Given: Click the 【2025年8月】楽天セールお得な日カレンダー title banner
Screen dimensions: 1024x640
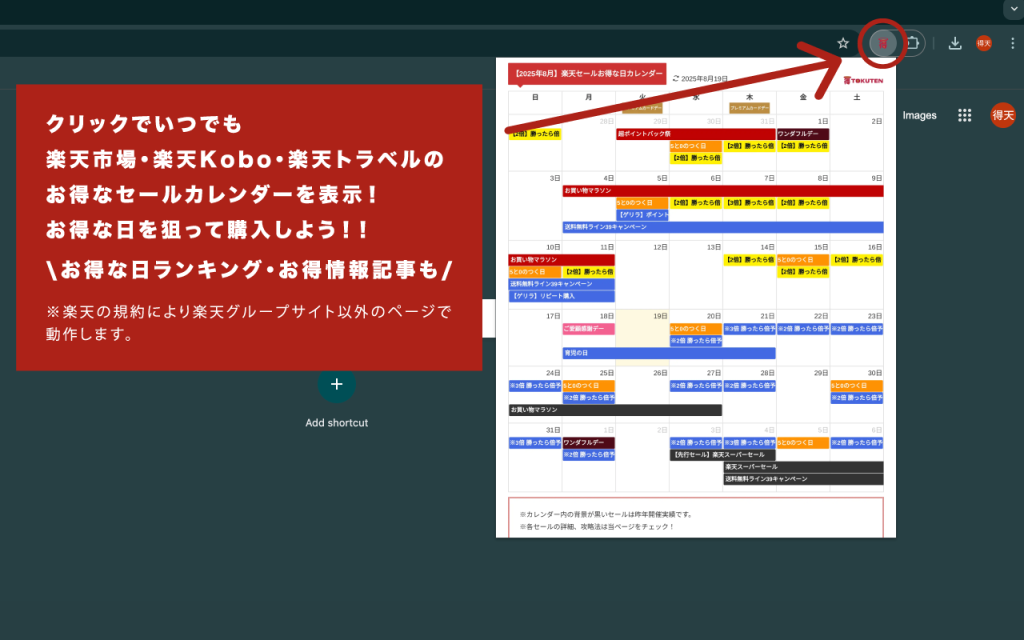Looking at the screenshot, I should click(587, 73).
